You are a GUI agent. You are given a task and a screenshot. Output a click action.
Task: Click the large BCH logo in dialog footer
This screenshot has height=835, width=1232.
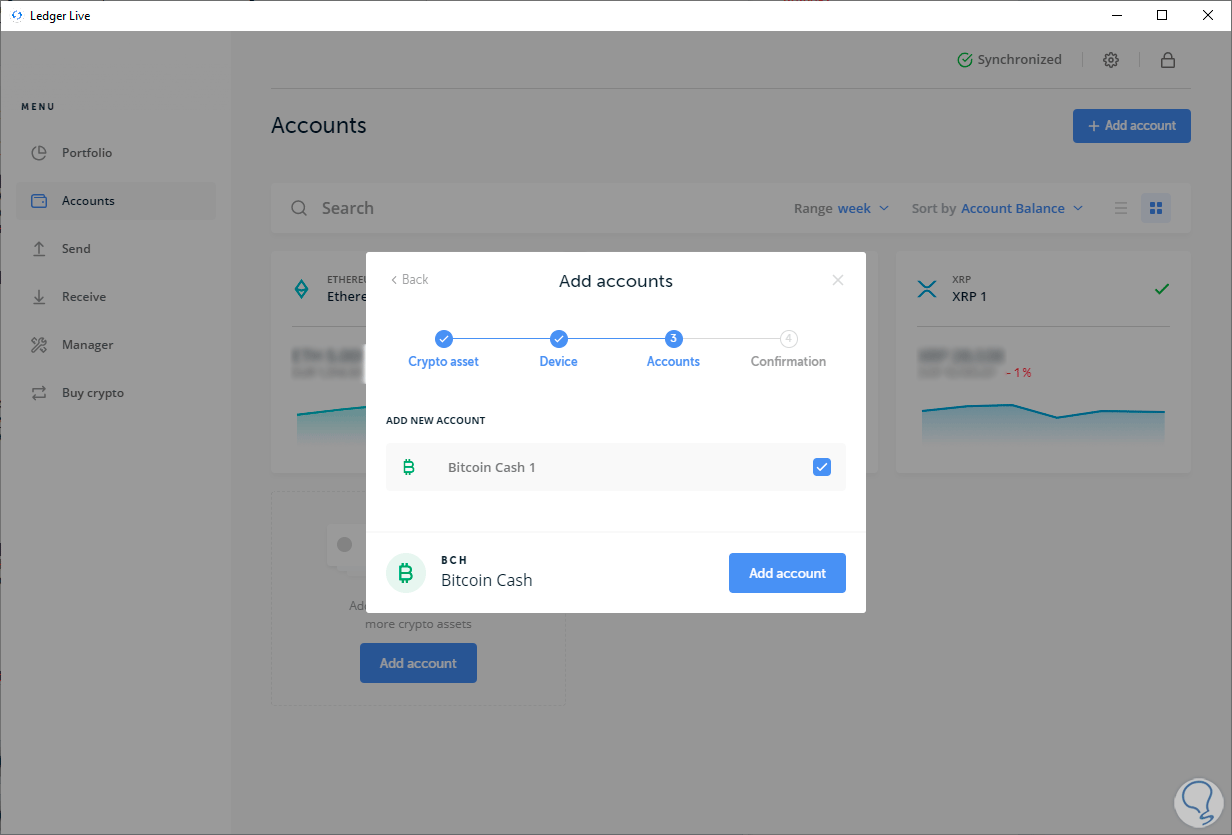click(x=405, y=573)
